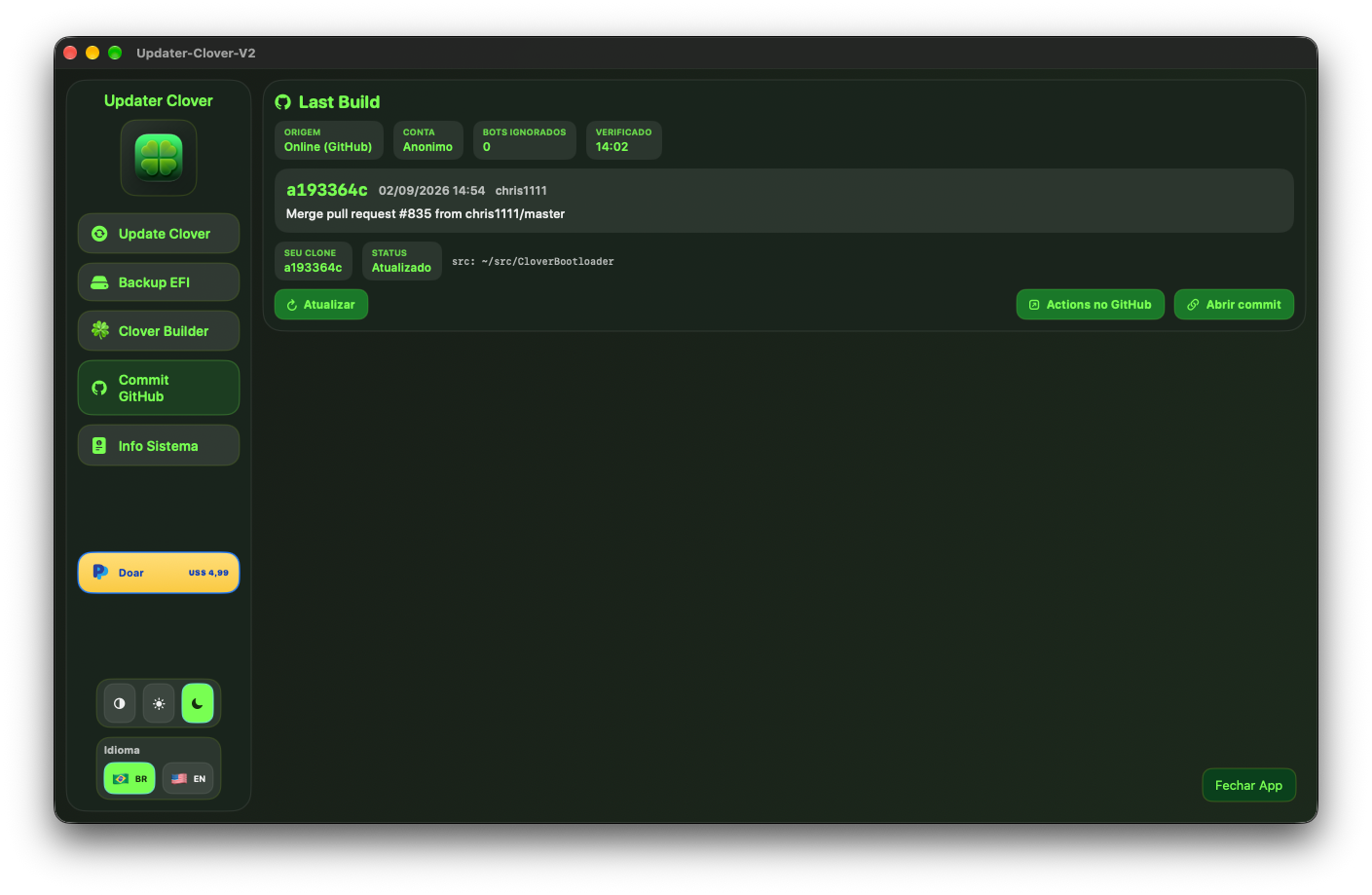Screen dimensions: 1372x895
Task: Close the window with the red button
Action: click(70, 53)
